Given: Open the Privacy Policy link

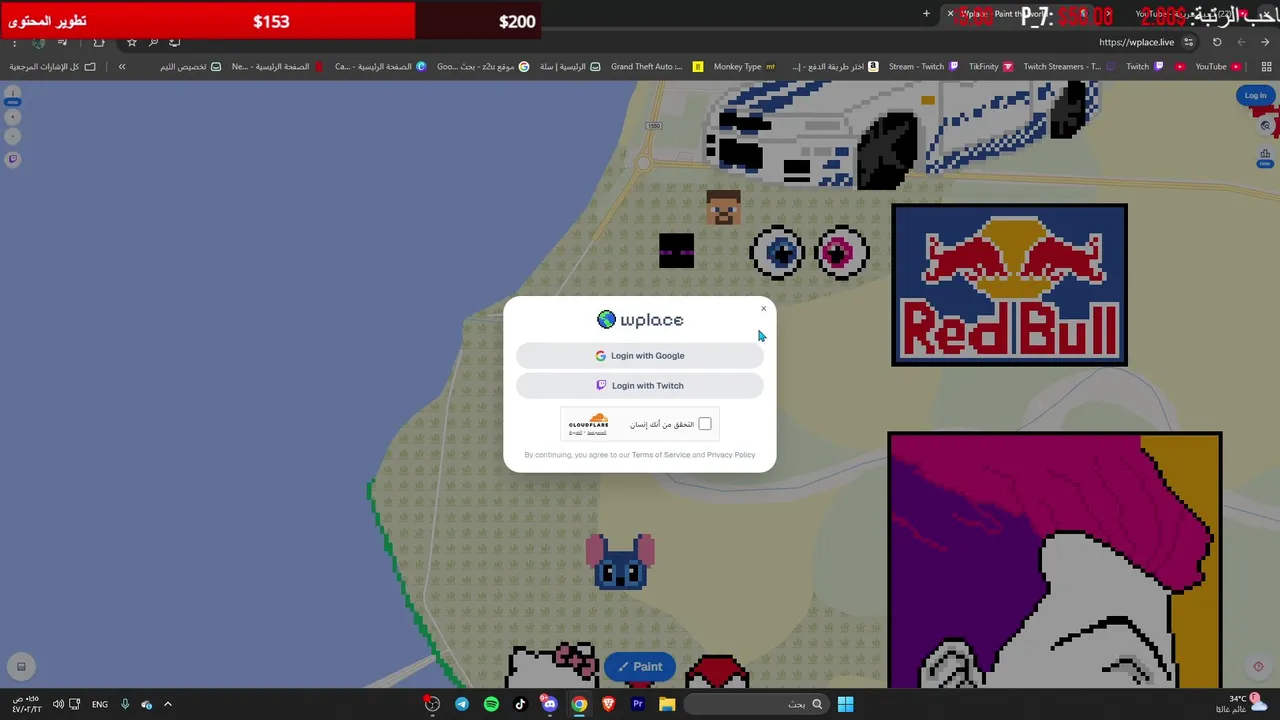Looking at the screenshot, I should (x=731, y=455).
